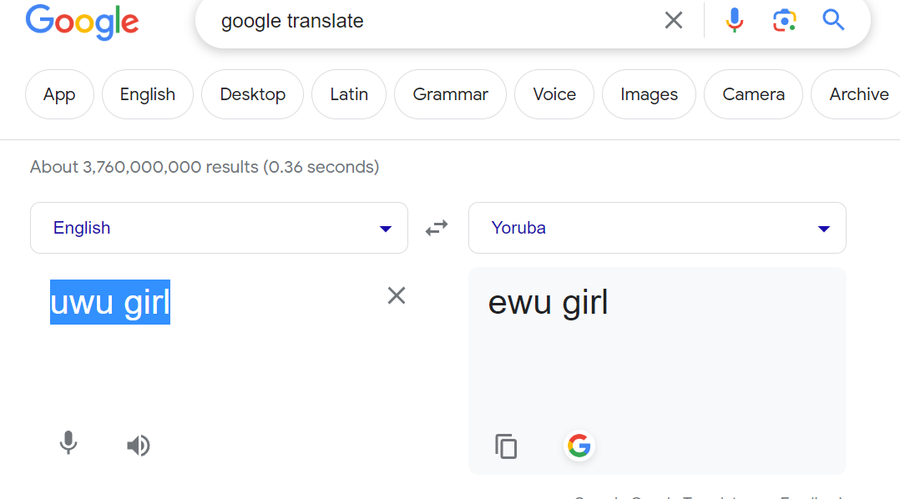
Task: Copy the translated text
Action: pos(507,446)
